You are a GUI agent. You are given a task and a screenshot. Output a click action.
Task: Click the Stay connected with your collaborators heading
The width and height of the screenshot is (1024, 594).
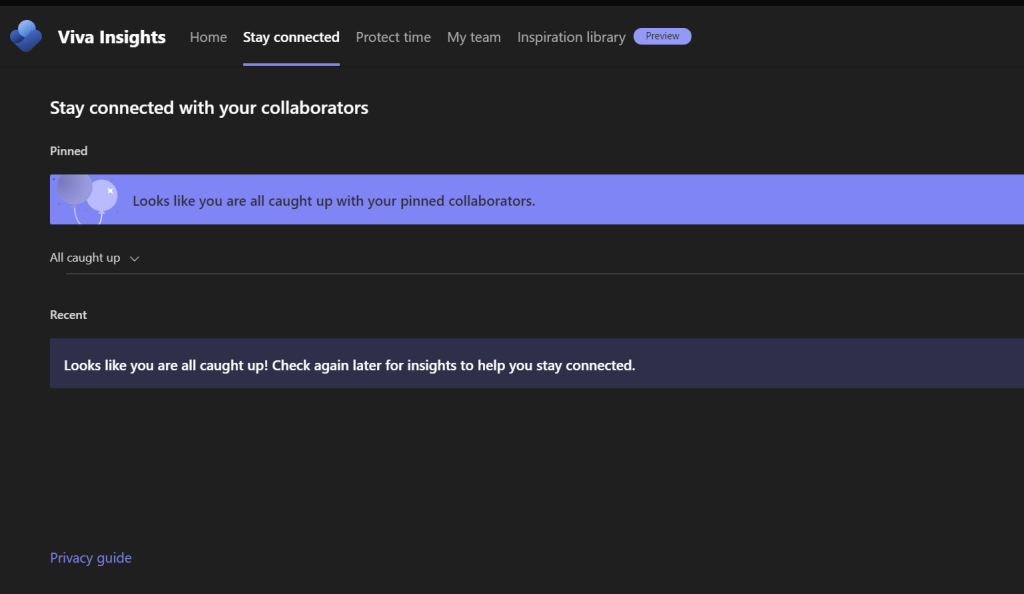(x=209, y=108)
